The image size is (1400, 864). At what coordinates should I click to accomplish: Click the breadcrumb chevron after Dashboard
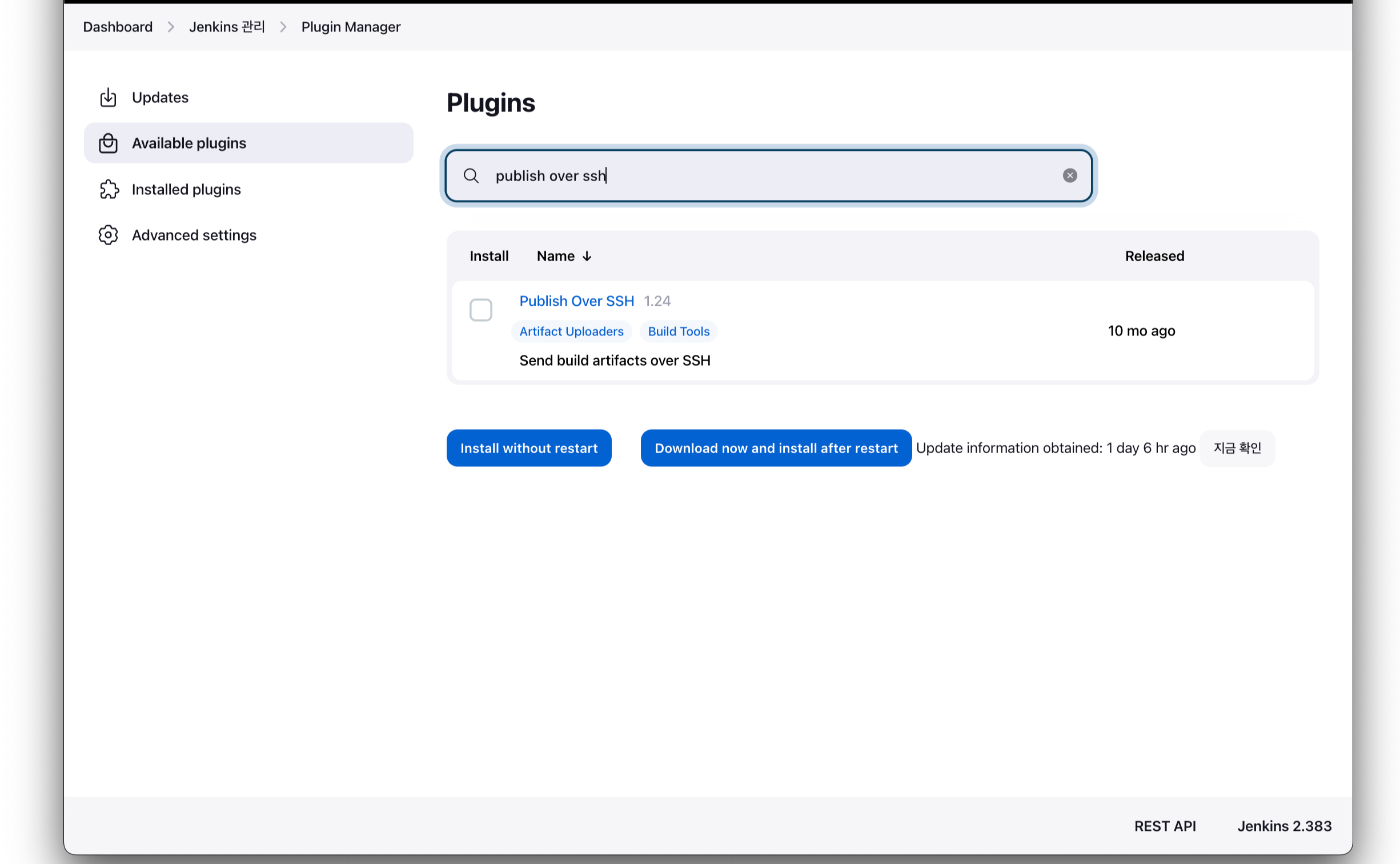click(x=170, y=27)
